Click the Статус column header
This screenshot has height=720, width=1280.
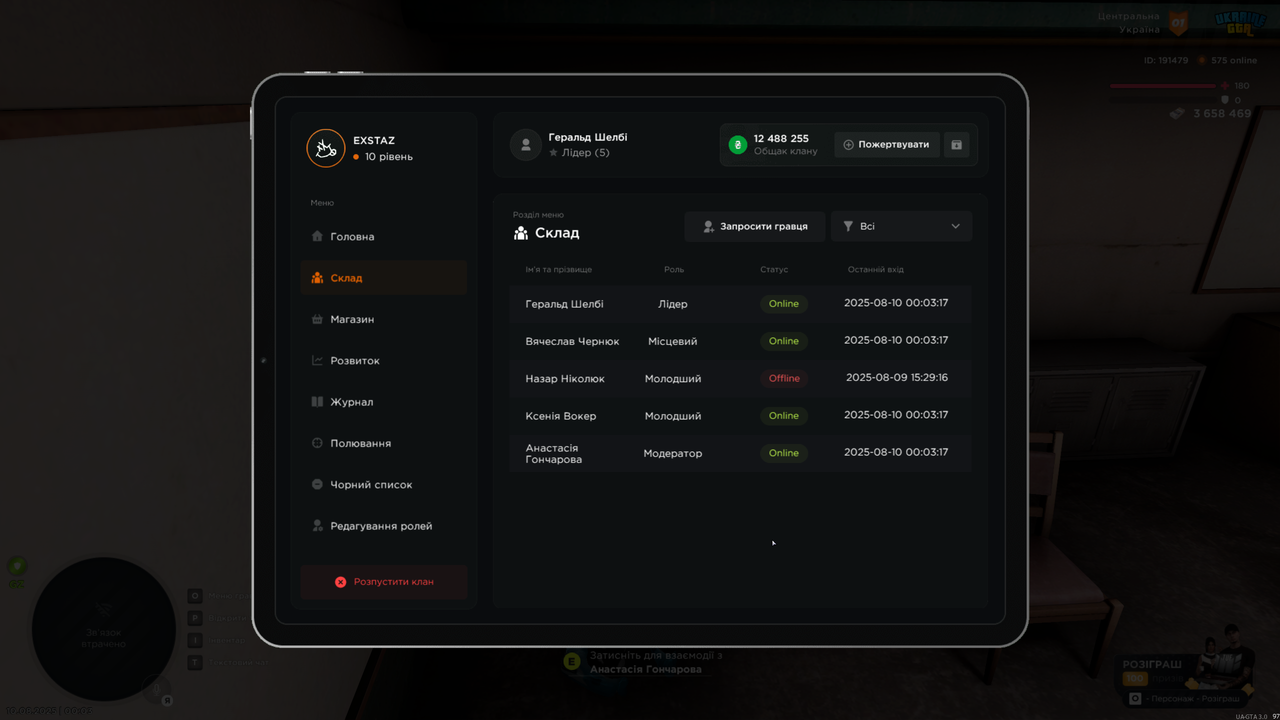click(x=774, y=270)
